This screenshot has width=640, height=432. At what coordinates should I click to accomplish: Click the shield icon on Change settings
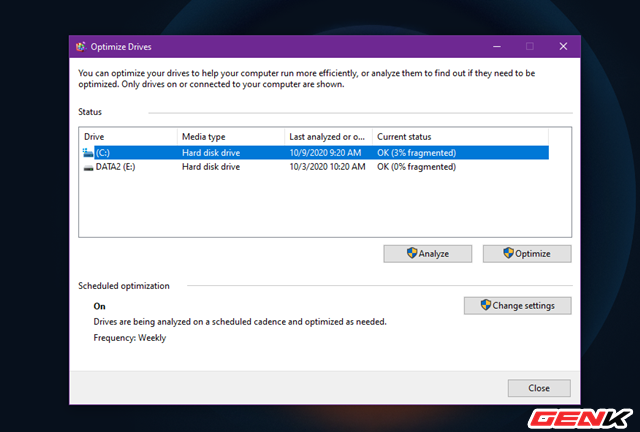(x=486, y=305)
